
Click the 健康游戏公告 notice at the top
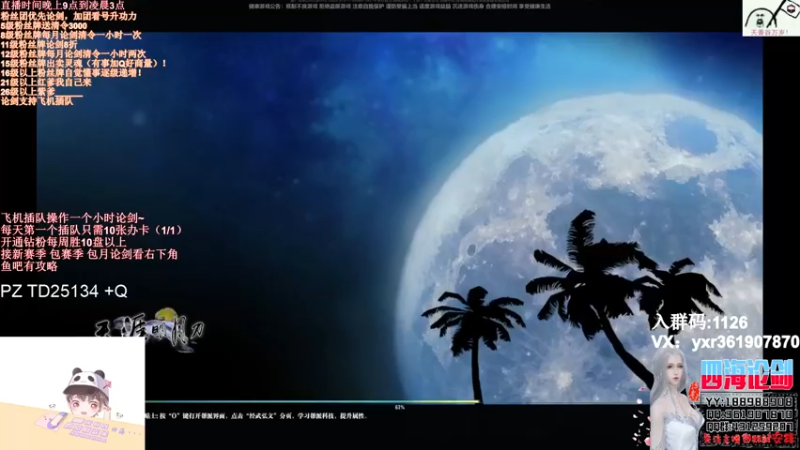(x=399, y=6)
